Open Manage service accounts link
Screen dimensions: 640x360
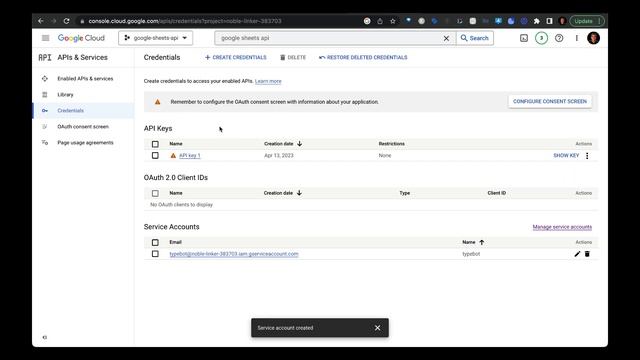tap(562, 227)
